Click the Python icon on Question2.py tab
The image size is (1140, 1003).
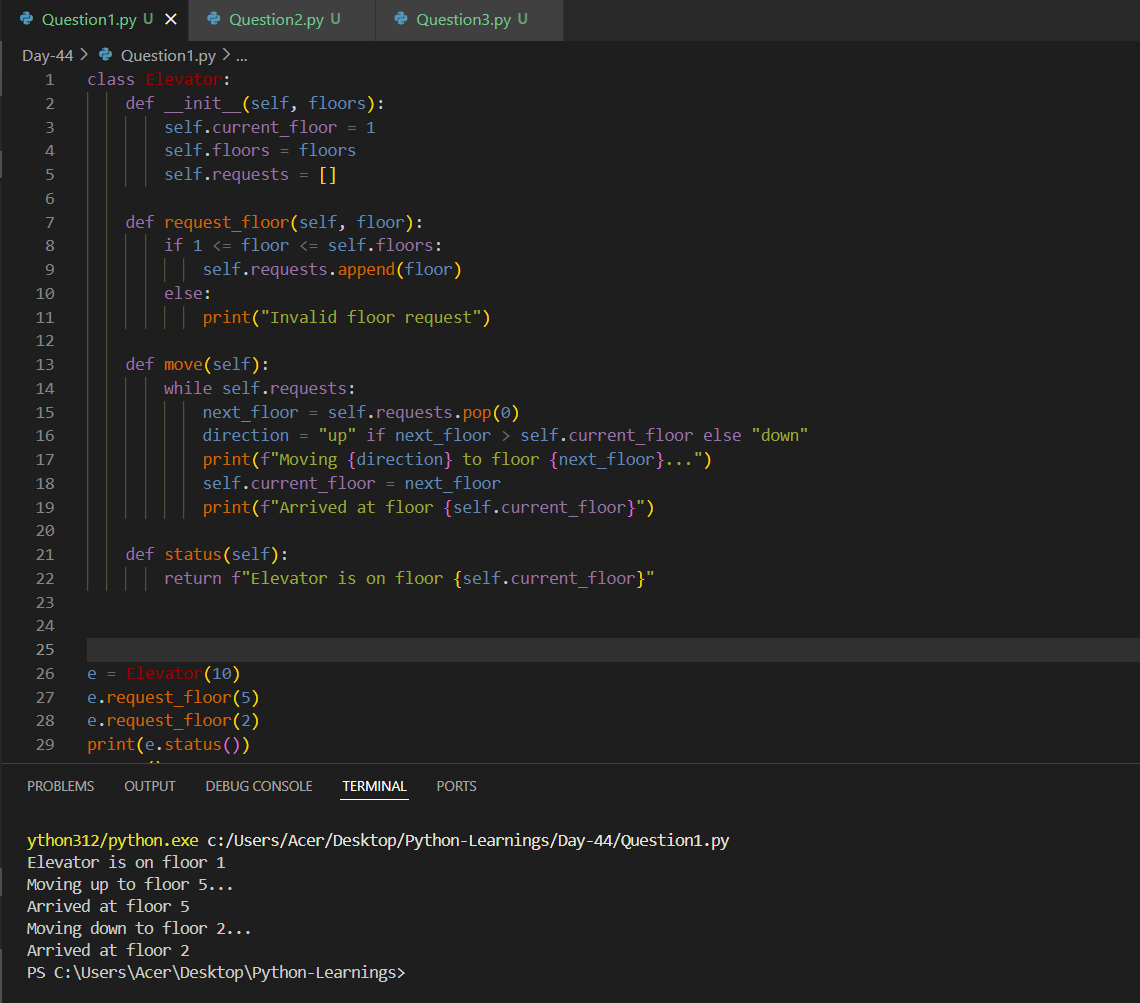[x=214, y=20]
